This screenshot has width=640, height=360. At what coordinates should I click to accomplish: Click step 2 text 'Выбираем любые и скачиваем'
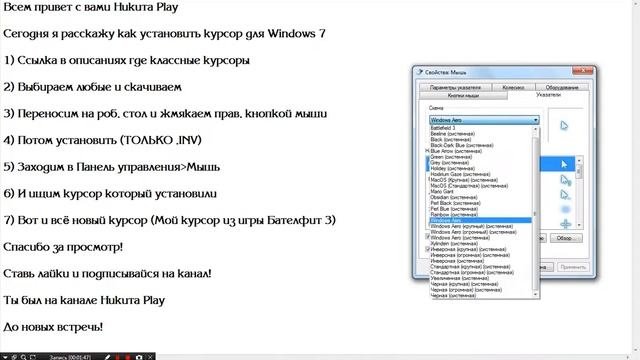tap(93, 87)
